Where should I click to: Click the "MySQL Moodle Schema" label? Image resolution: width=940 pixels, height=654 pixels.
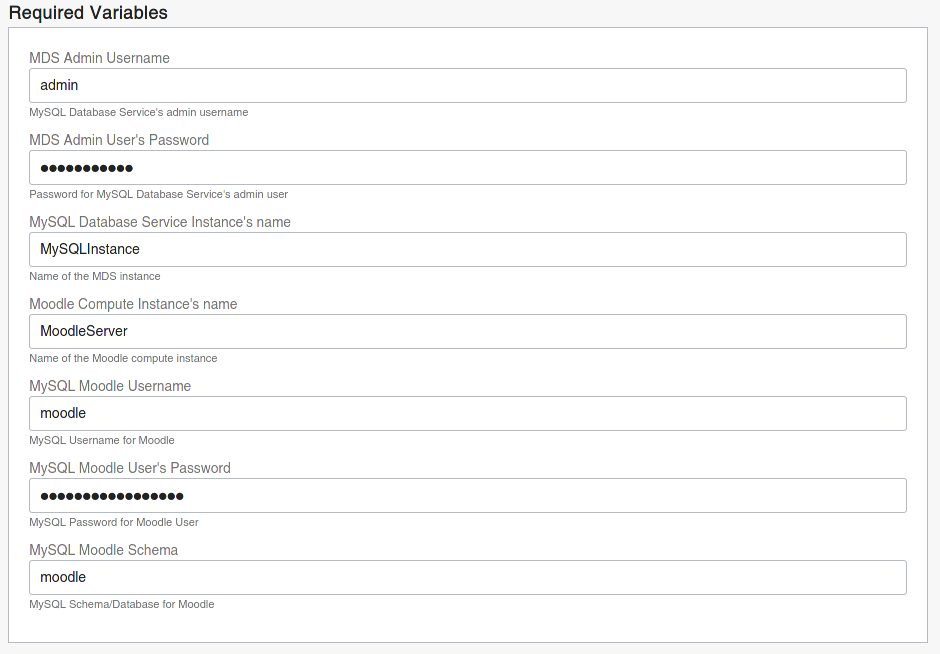[104, 550]
